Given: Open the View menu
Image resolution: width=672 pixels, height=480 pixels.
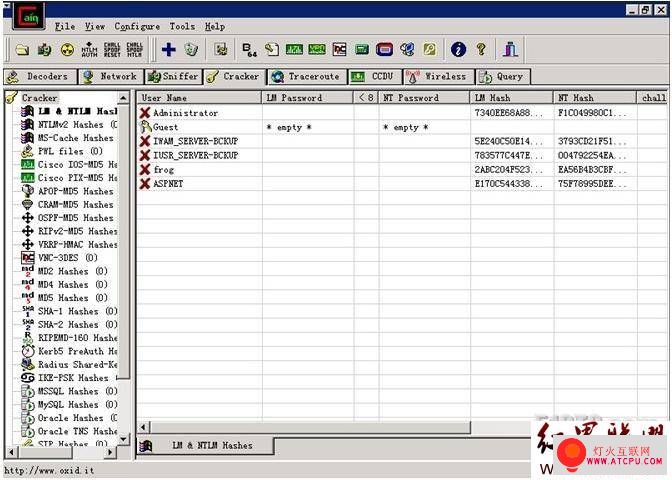Looking at the screenshot, I should click(x=95, y=27).
